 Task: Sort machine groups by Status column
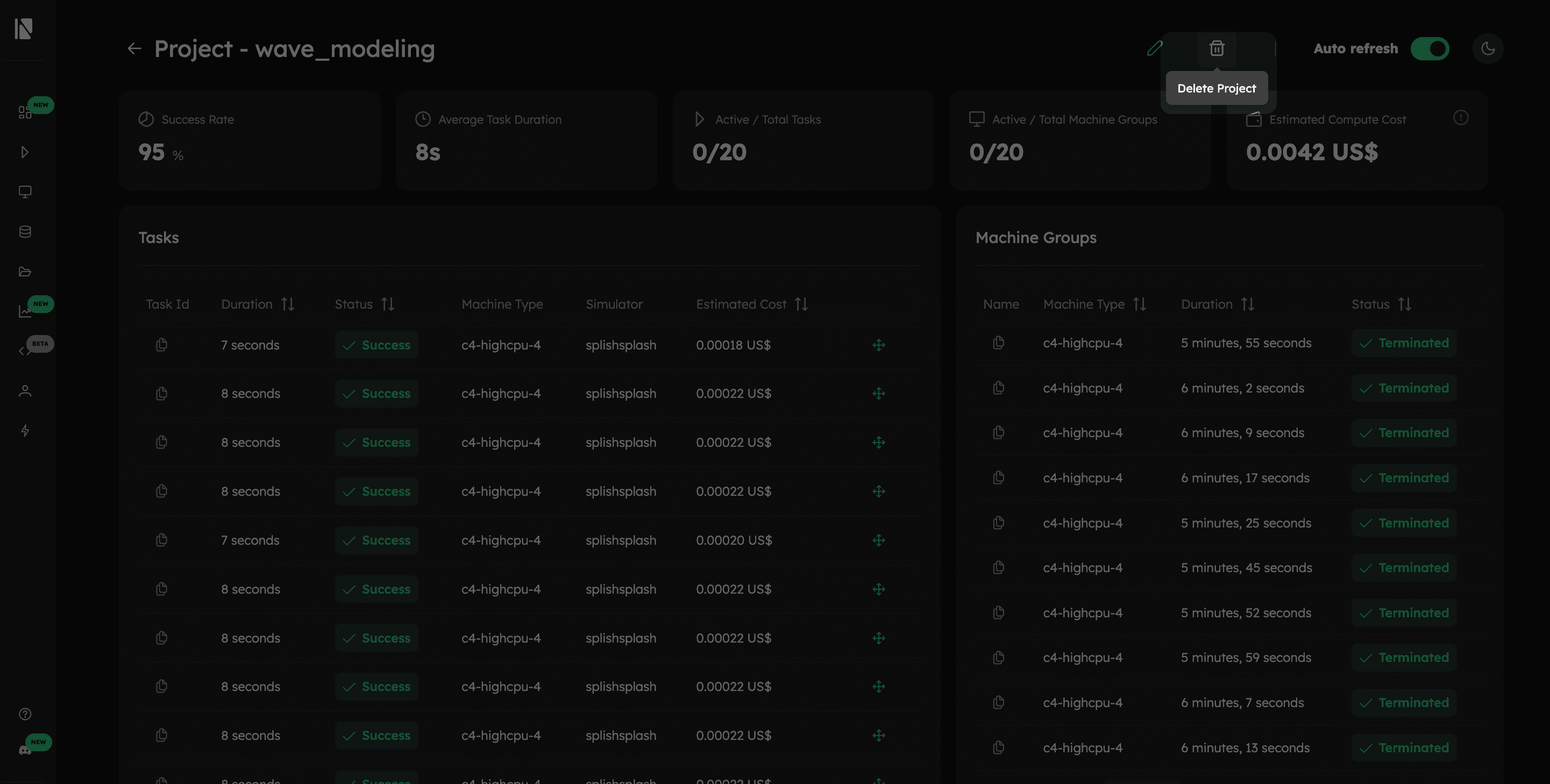click(x=1404, y=304)
